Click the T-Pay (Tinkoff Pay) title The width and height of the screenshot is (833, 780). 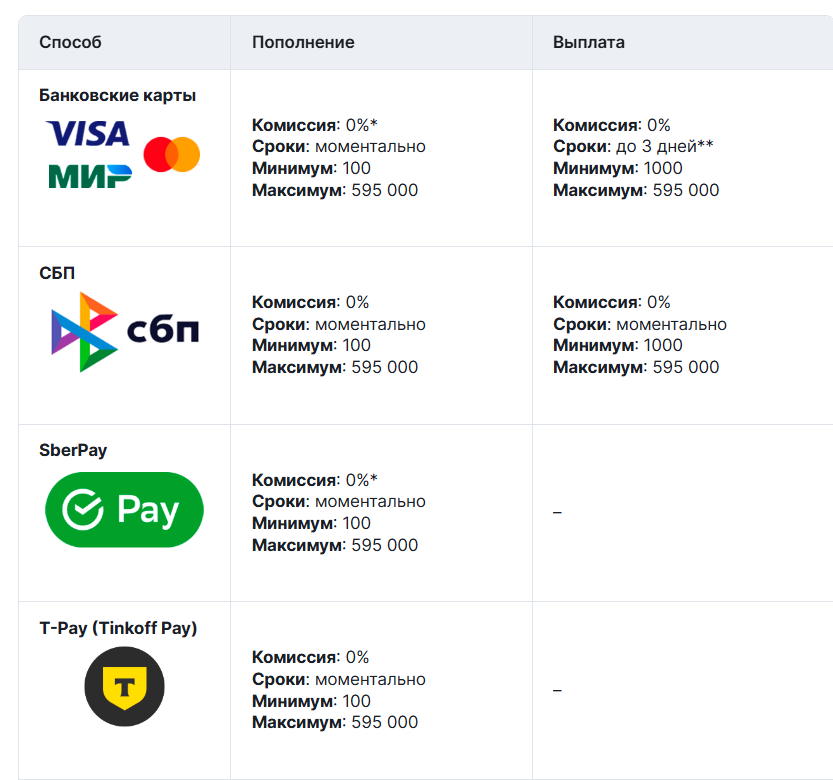click(x=118, y=628)
